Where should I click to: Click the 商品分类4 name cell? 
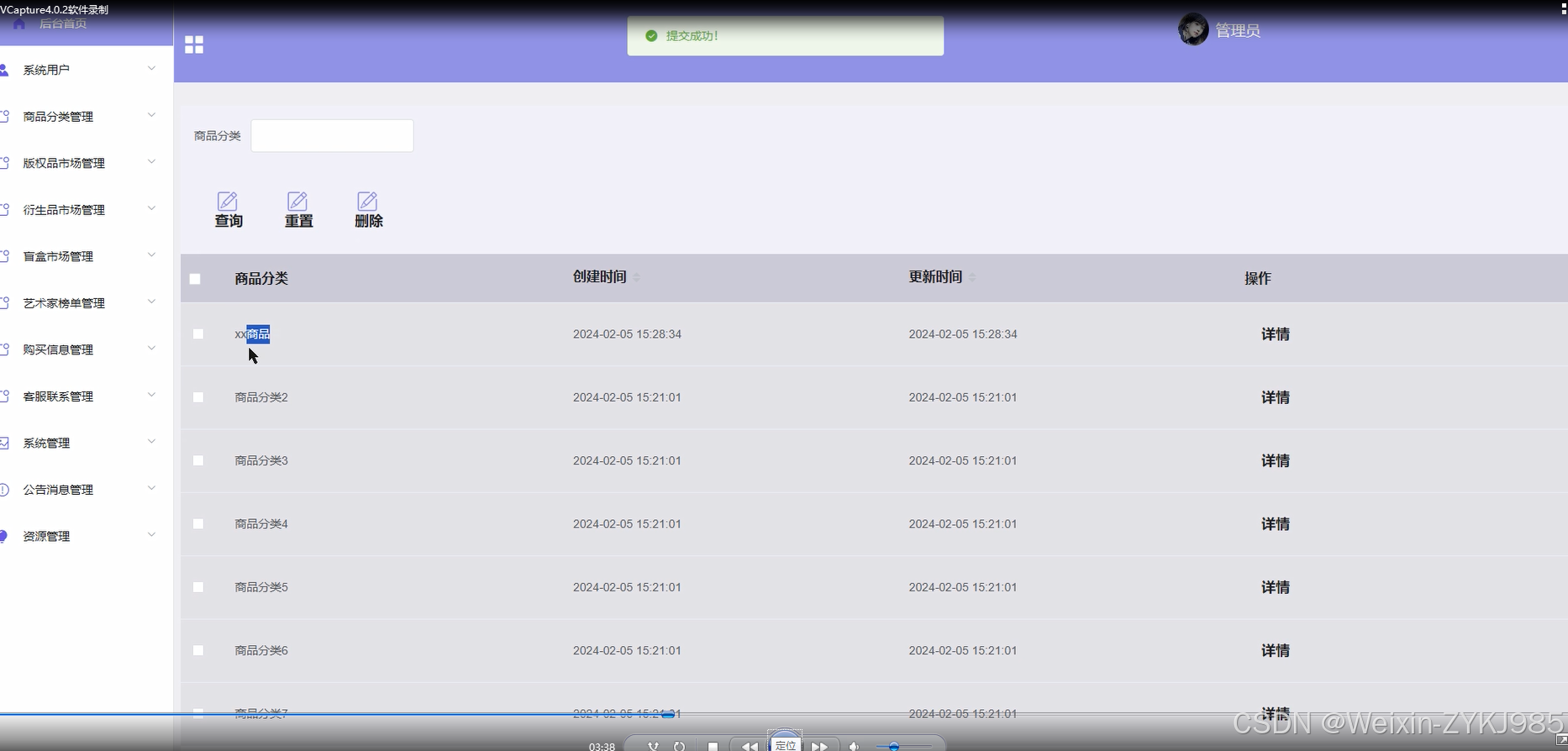(261, 524)
